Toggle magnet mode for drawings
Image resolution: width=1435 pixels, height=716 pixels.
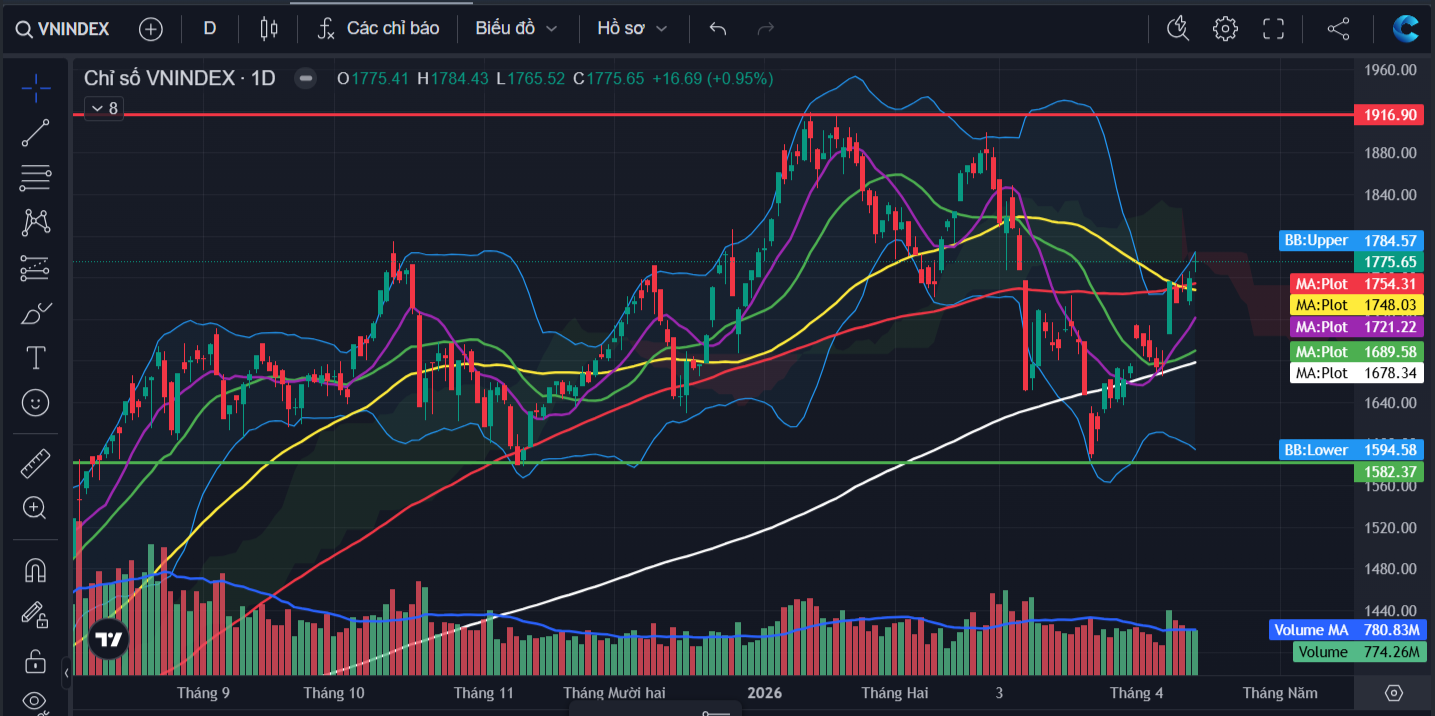36,570
